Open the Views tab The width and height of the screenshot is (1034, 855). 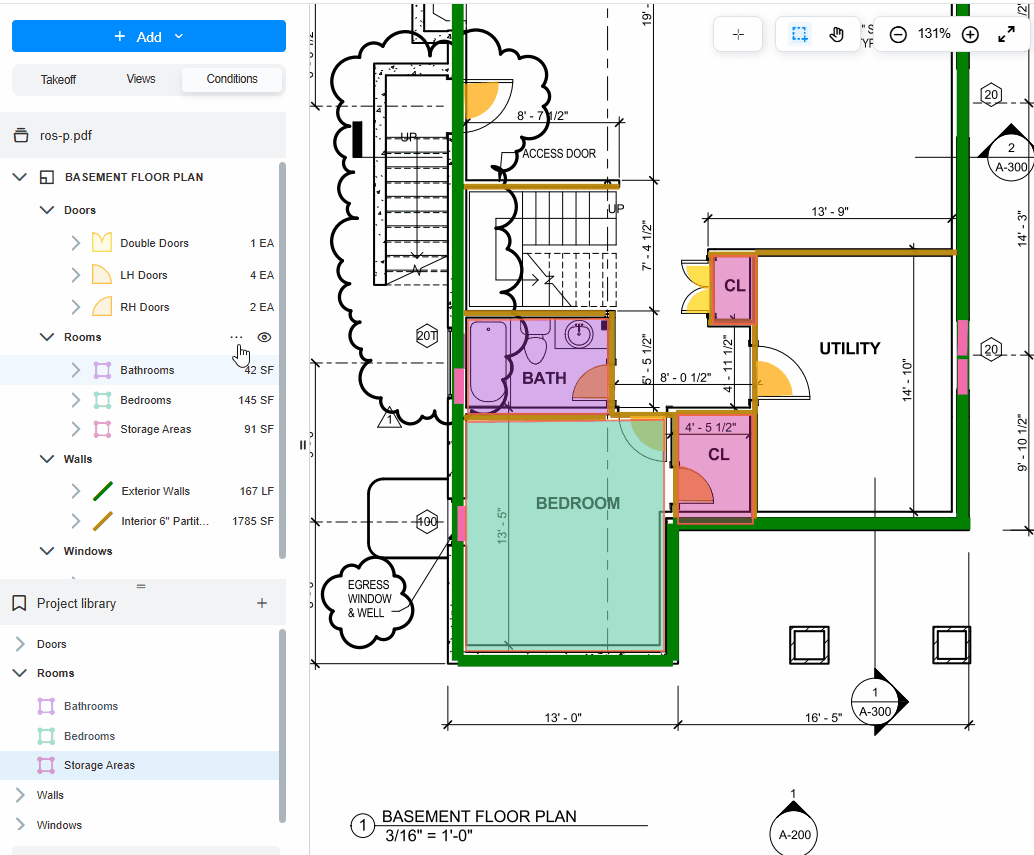coord(140,79)
